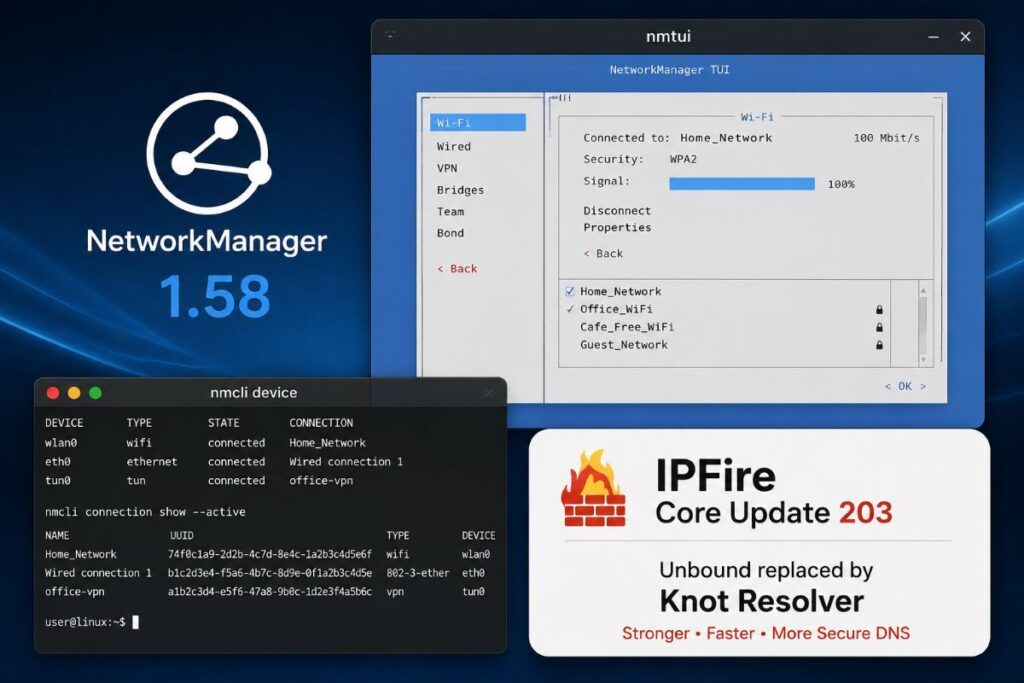
Task: Click scroll up arrow in network list
Action: 923,291
